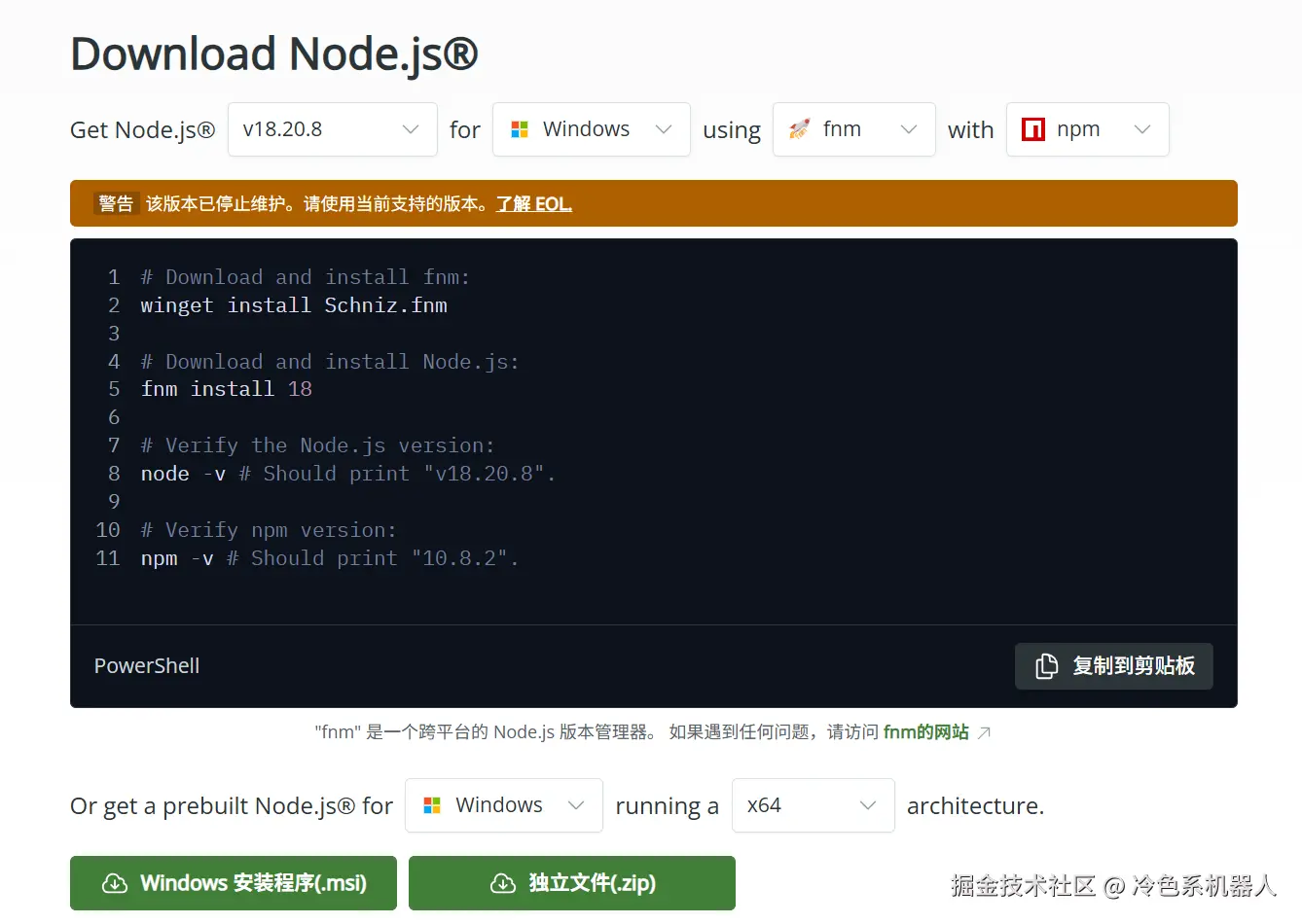Viewport: 1302px width, 924px height.
Task: Click the download cloud icon on zip button
Action: [503, 883]
